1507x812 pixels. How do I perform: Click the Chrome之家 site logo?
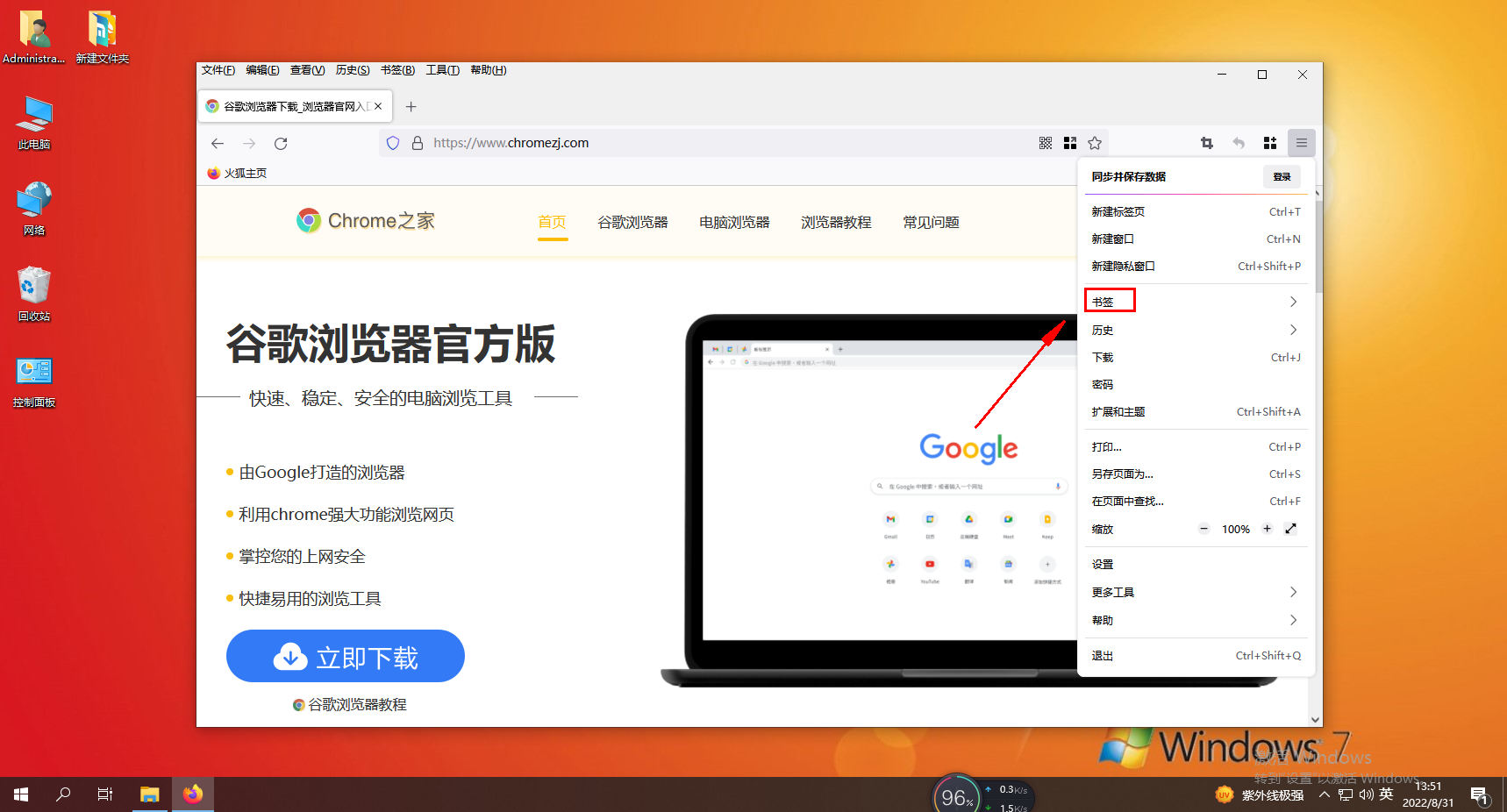366,221
